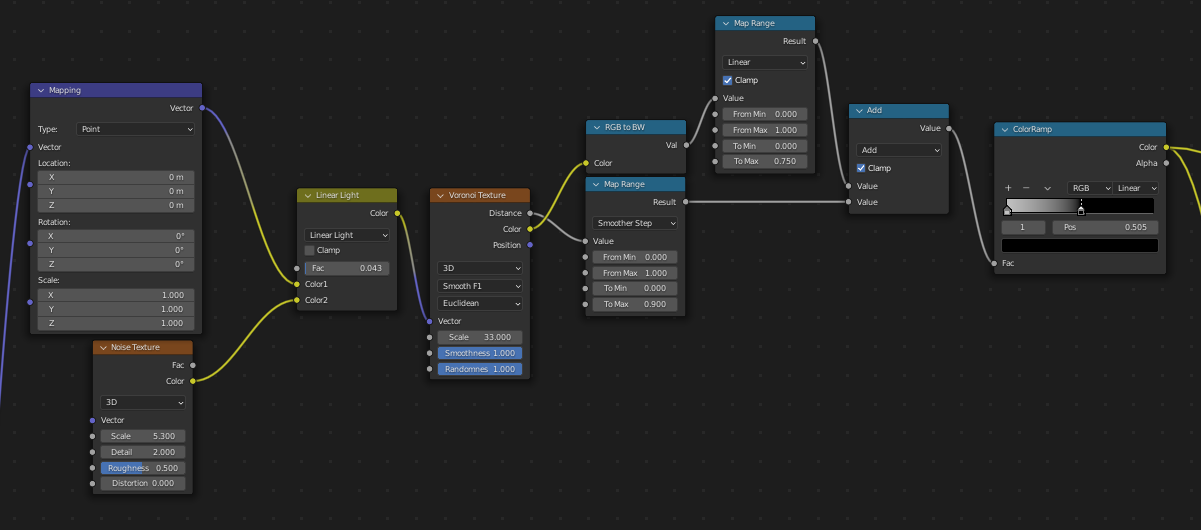Click the Voronoi Scale field 33.000
Viewport: 1201px width, 530px height.
point(480,337)
